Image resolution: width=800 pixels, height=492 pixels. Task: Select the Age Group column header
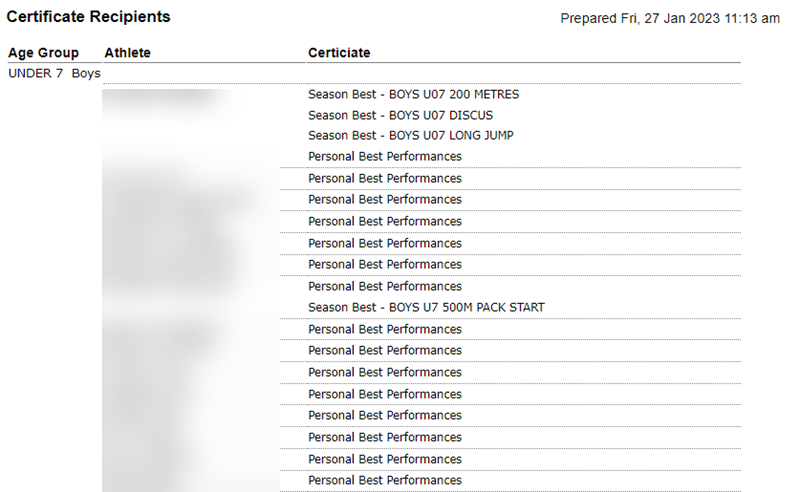[43, 53]
